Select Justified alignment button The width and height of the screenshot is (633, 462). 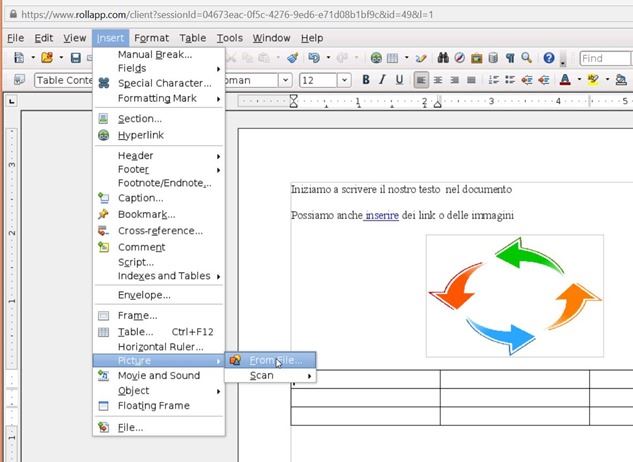471,80
